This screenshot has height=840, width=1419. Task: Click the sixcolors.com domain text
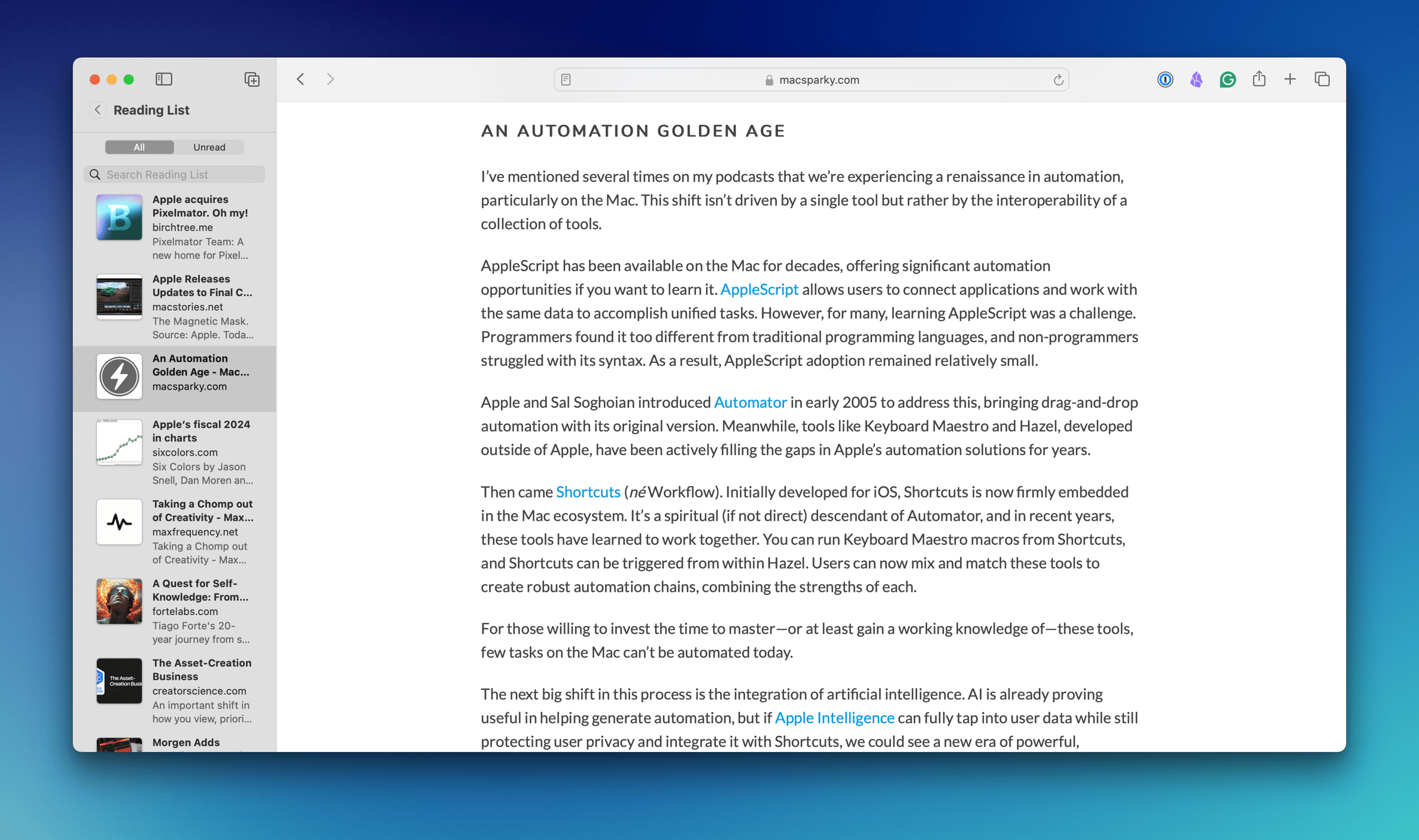click(185, 452)
